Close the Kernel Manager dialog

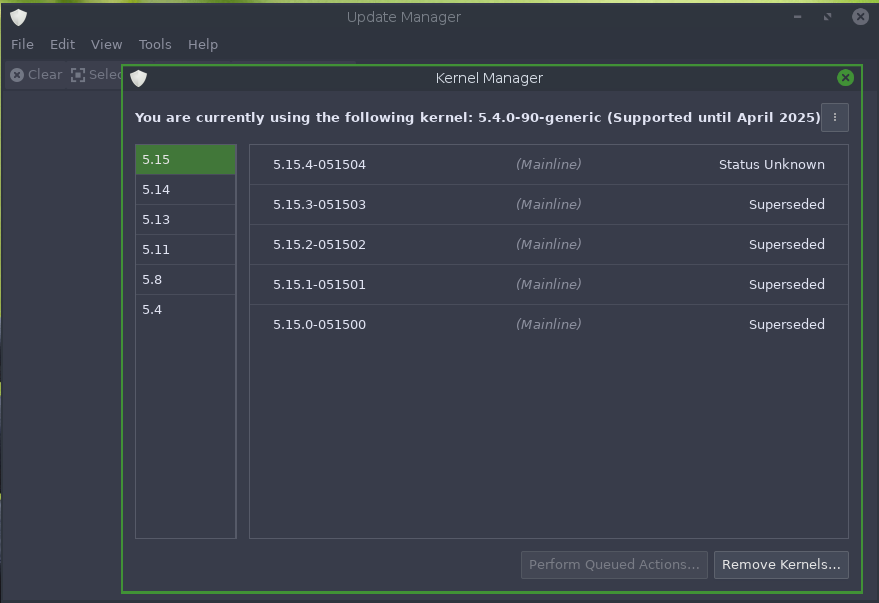pos(845,78)
